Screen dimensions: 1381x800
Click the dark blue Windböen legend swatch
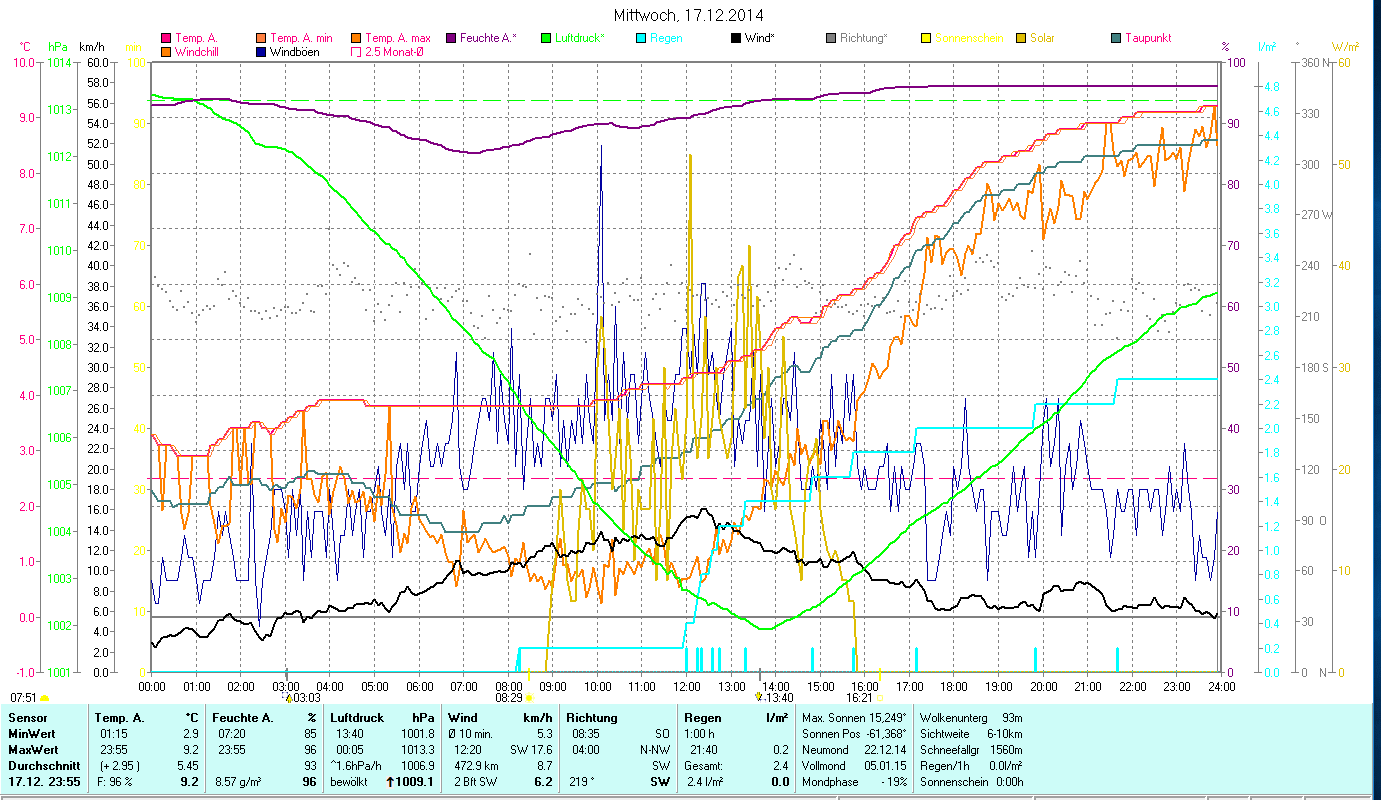261,51
